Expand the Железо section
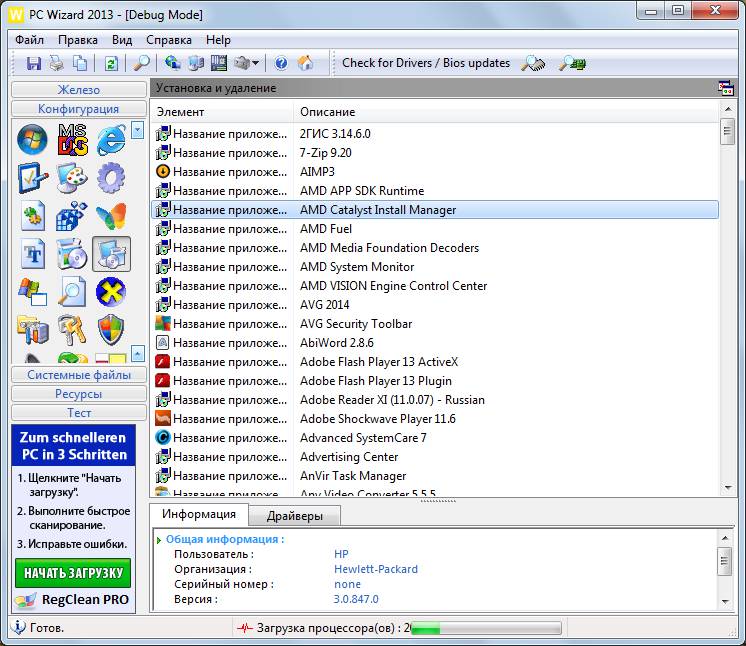Screen dimensions: 746x646 click(x=79, y=89)
